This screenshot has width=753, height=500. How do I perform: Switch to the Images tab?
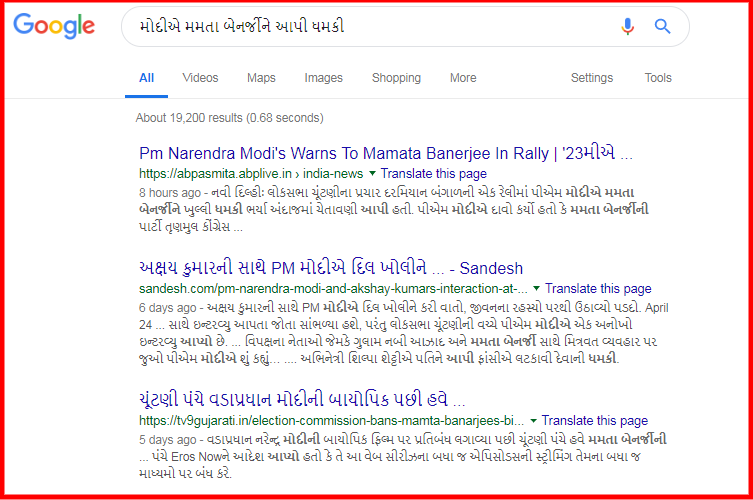point(324,78)
